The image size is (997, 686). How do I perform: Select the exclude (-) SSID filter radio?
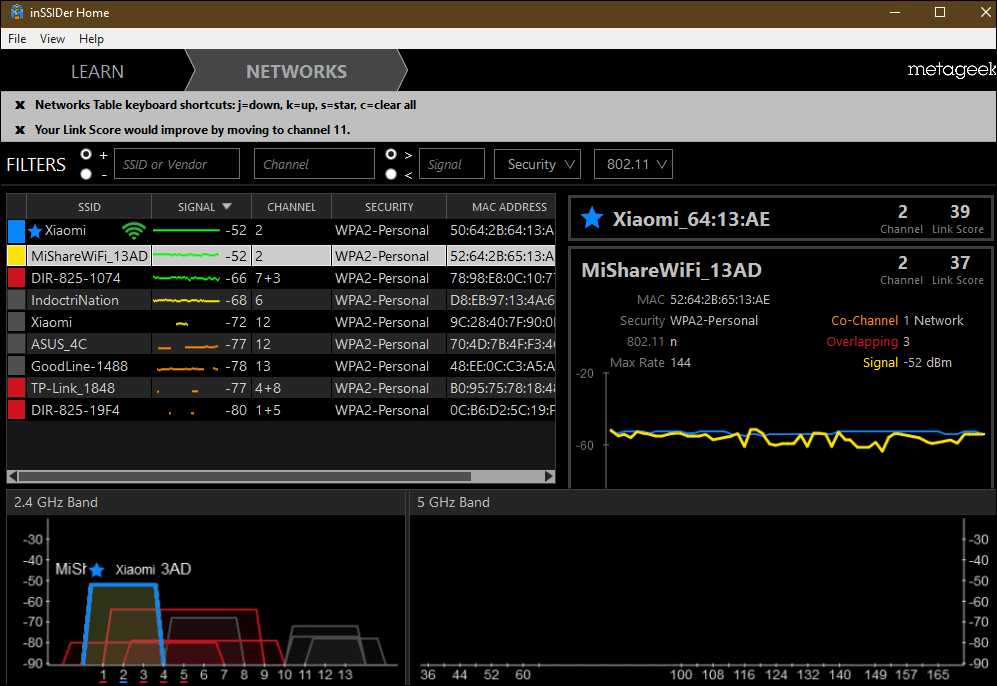[86, 174]
